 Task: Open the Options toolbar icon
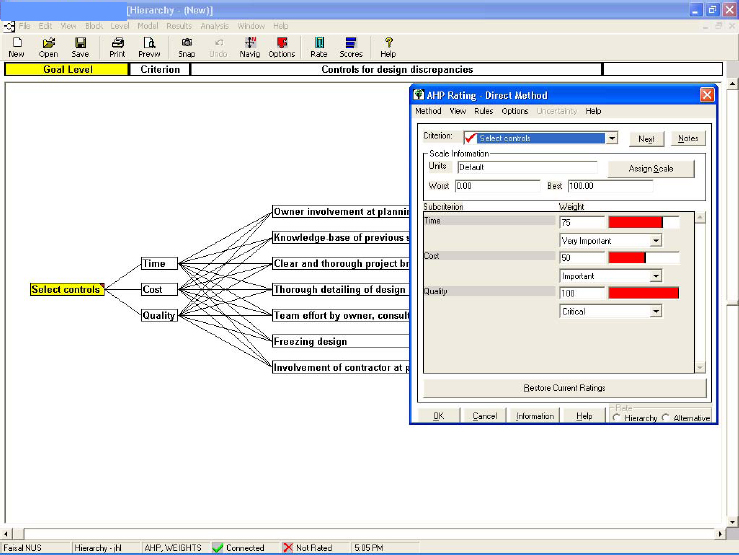282,47
